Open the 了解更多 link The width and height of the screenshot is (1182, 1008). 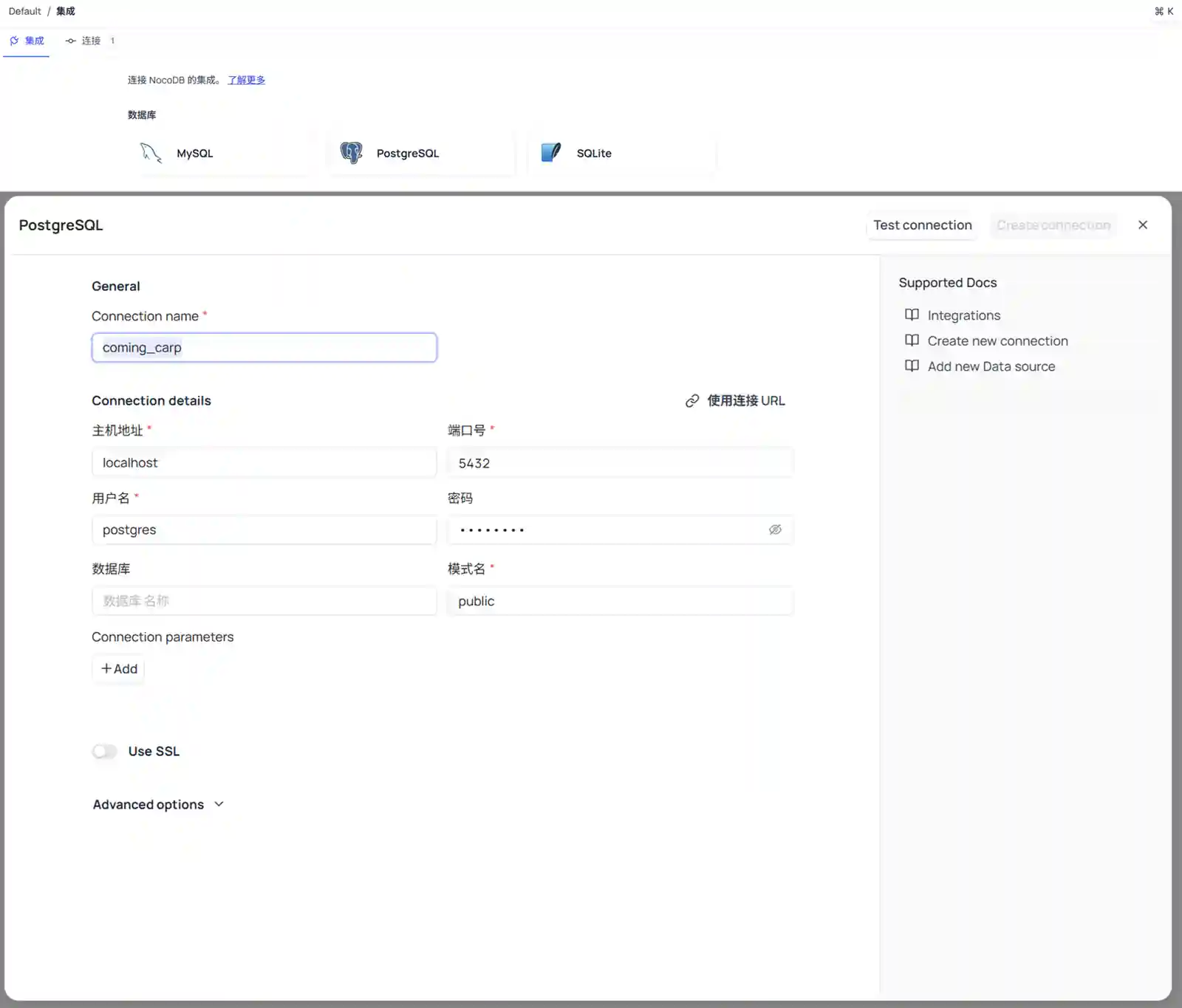[247, 80]
